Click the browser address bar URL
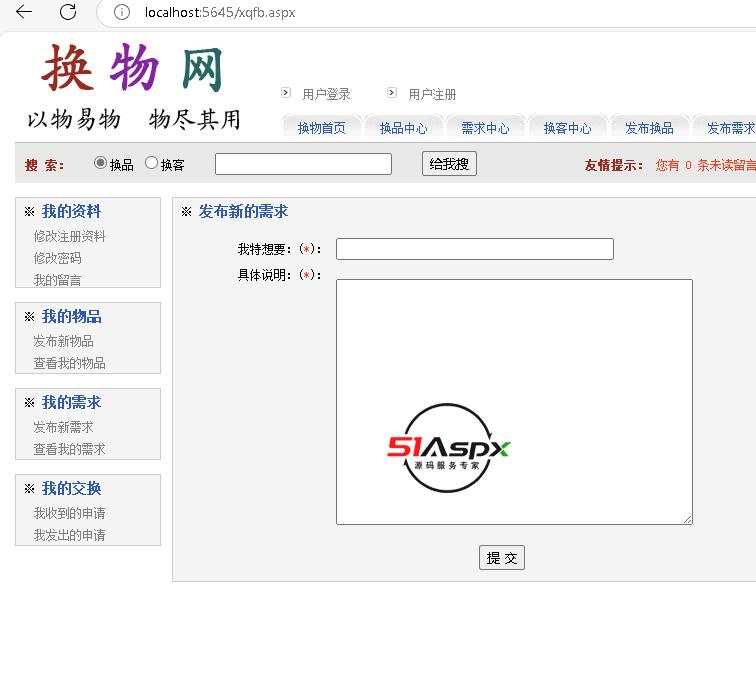Viewport: 756px width, 696px height. coord(220,13)
